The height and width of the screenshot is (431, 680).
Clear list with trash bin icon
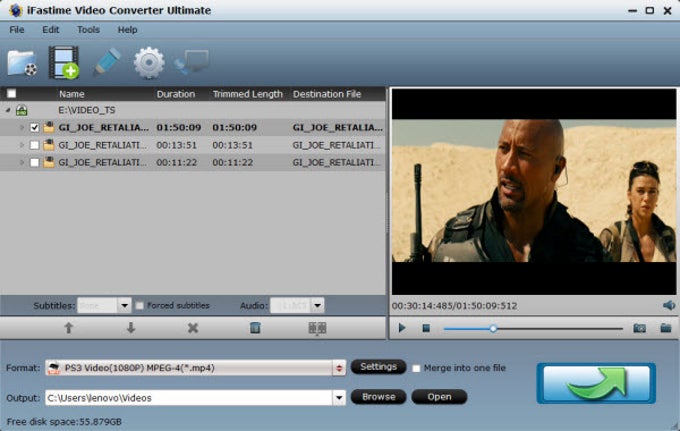(x=255, y=328)
